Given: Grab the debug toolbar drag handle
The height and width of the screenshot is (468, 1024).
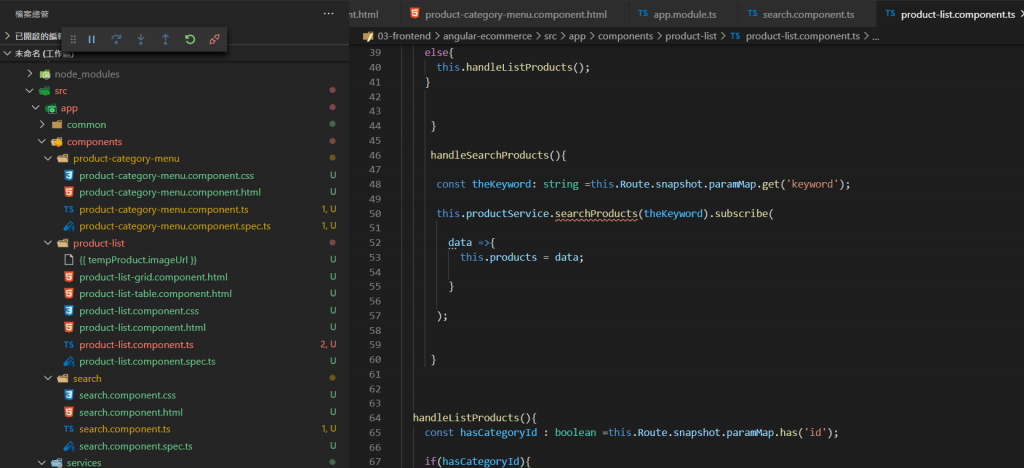Looking at the screenshot, I should [72, 39].
